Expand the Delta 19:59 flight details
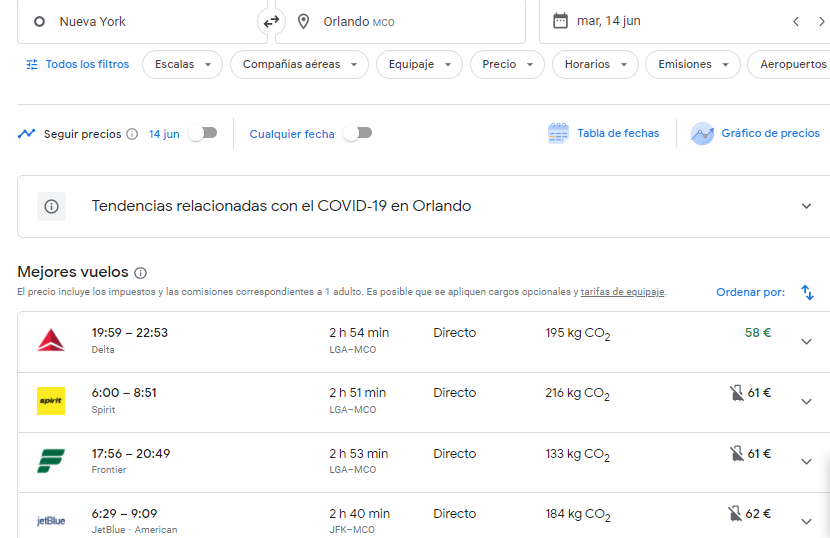This screenshot has height=538, width=830. coord(806,342)
